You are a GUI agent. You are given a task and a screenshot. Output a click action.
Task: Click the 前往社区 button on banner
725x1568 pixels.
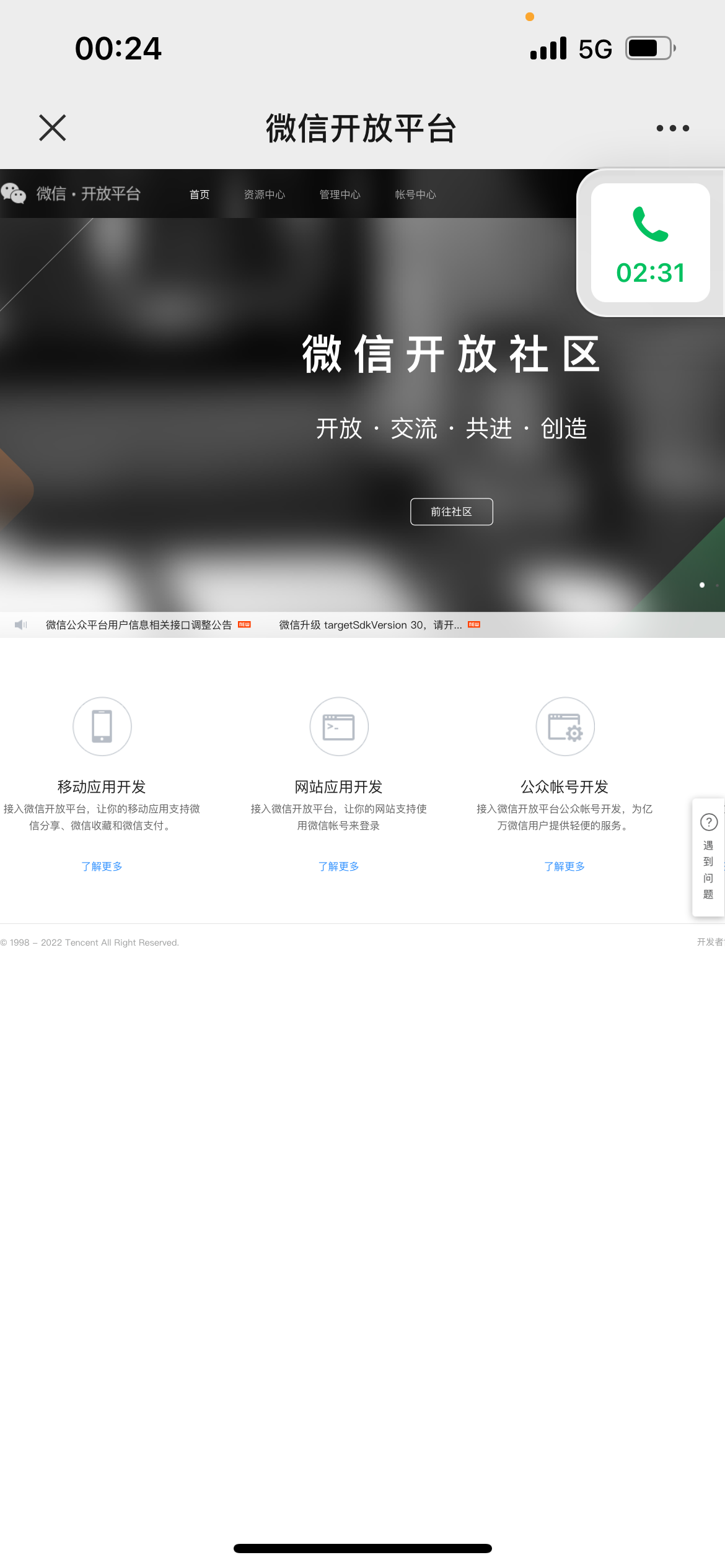click(x=452, y=512)
